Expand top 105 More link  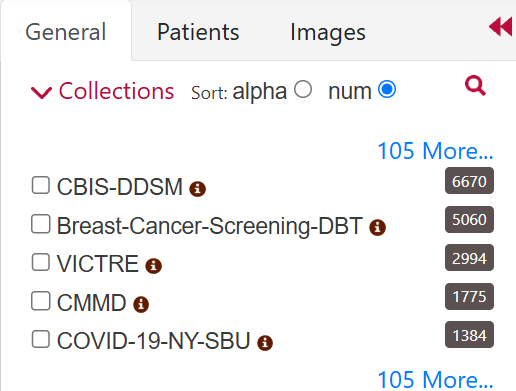[435, 151]
